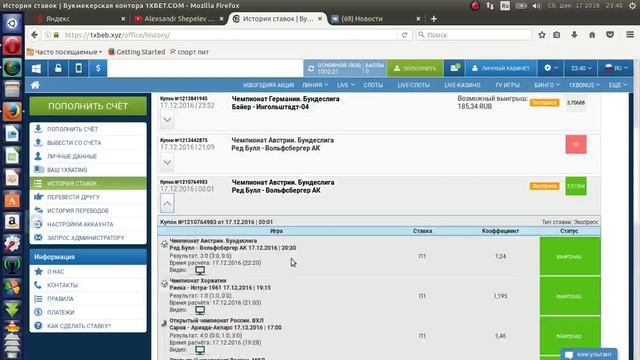This screenshot has width=640, height=360.
Task: Click the Firefox address bar
Action: pyautogui.click(x=229, y=35)
